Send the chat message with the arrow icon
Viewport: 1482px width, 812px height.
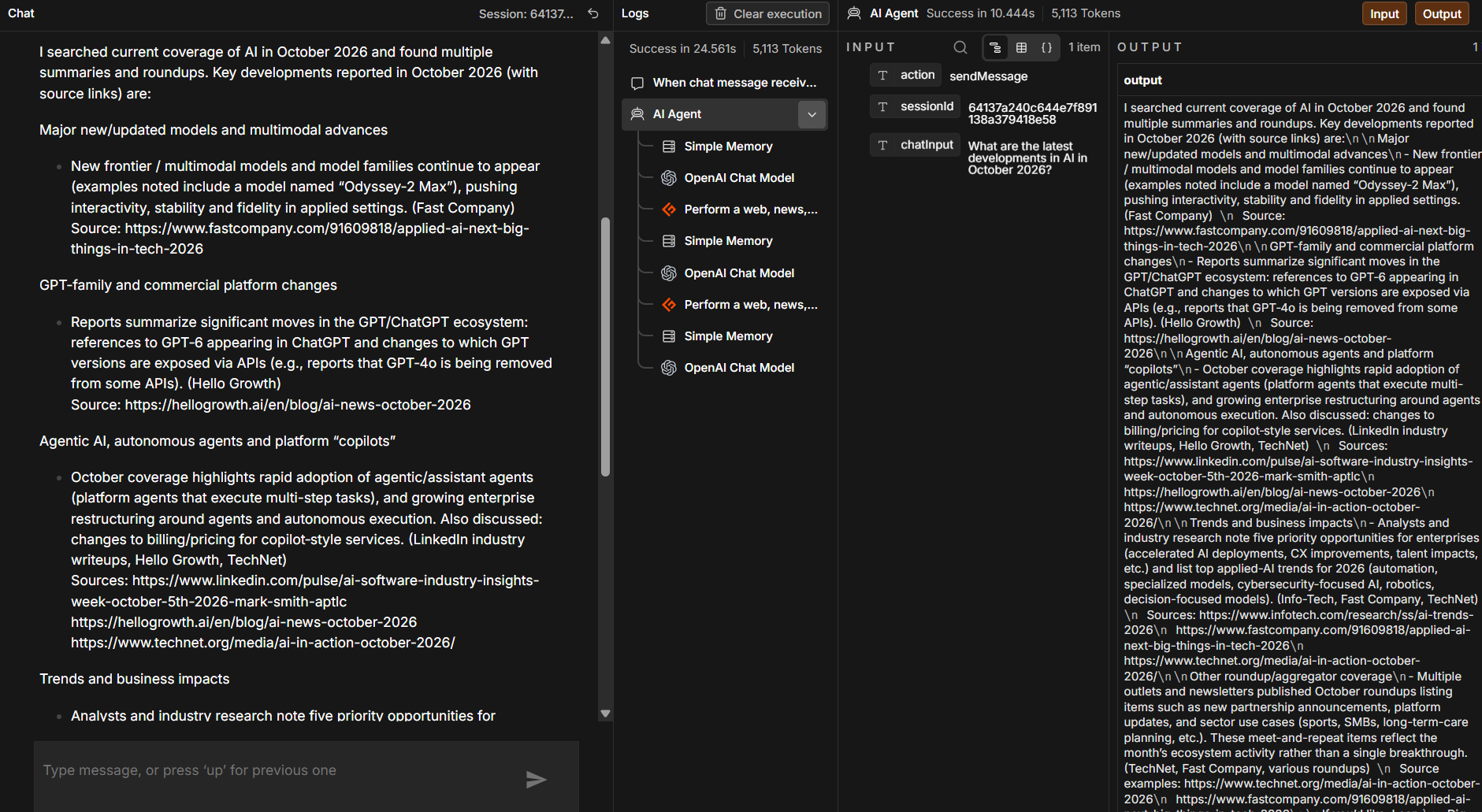click(537, 780)
